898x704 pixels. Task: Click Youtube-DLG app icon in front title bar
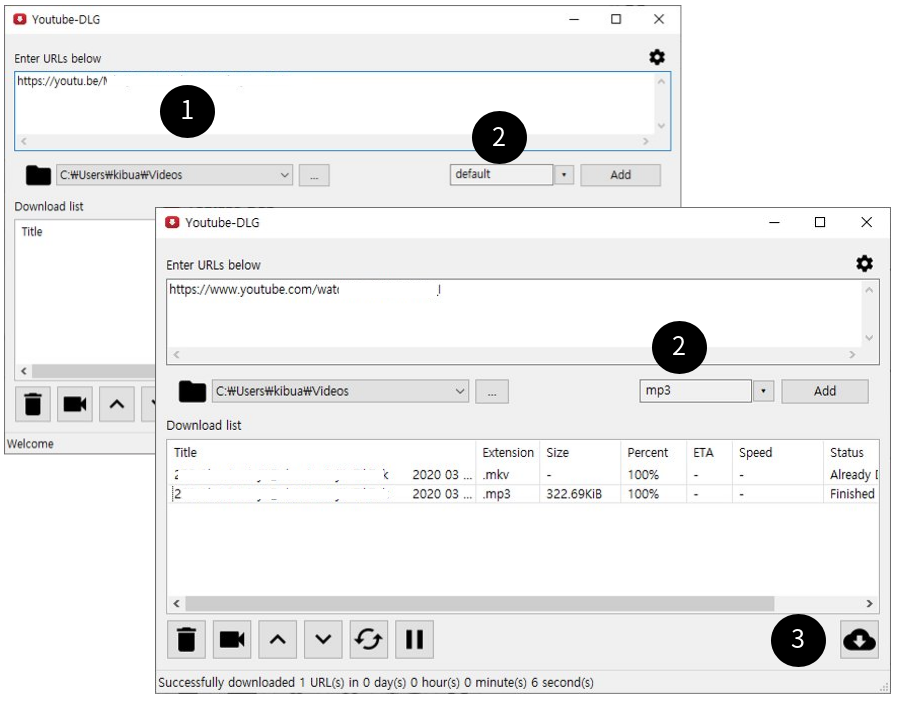tap(172, 222)
